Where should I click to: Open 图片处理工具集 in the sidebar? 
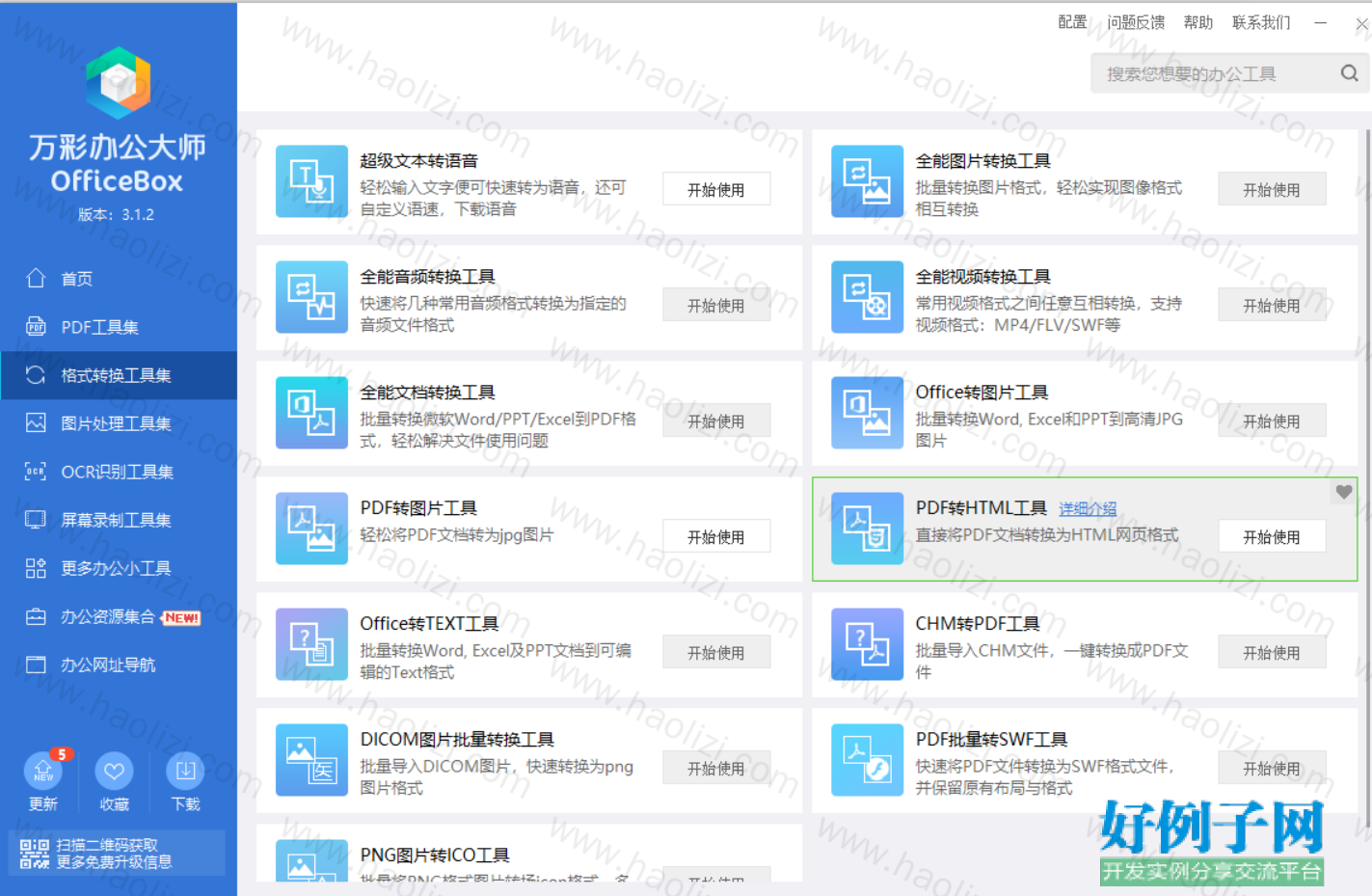pyautogui.click(x=119, y=423)
